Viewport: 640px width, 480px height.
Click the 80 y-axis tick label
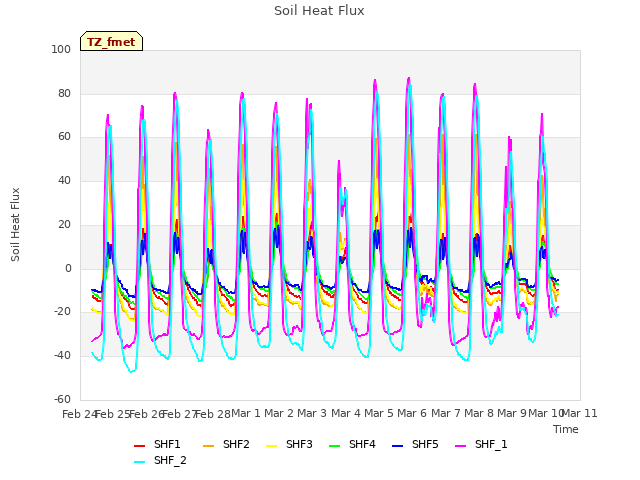[64, 93]
